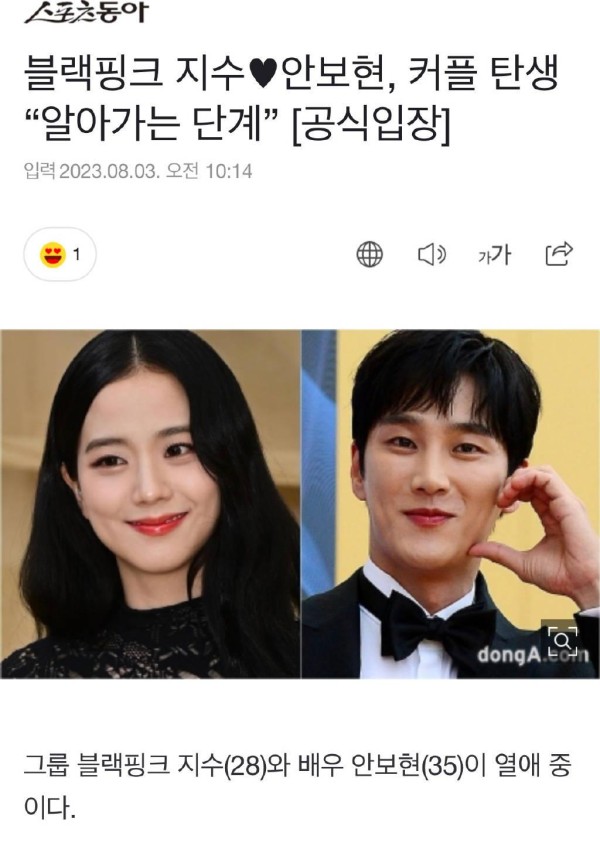Click the [공식입장] tag in the headline
This screenshot has height=846, width=600.
[370, 126]
